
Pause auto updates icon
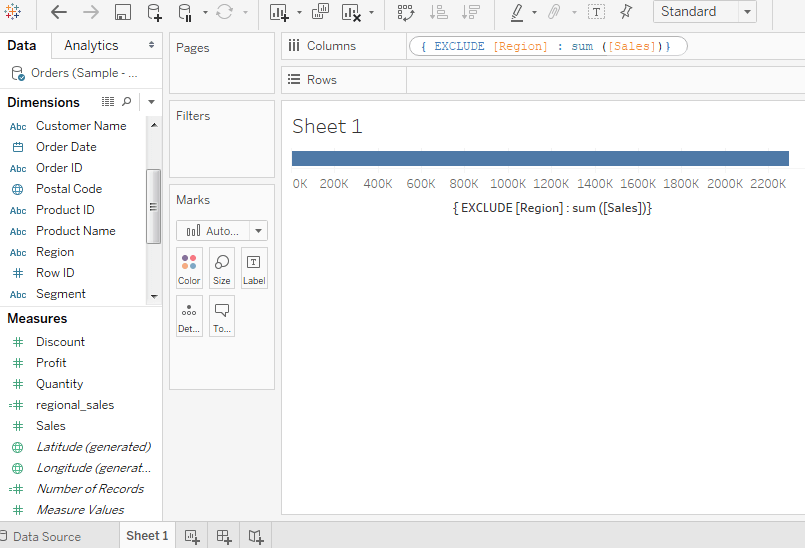pos(185,12)
